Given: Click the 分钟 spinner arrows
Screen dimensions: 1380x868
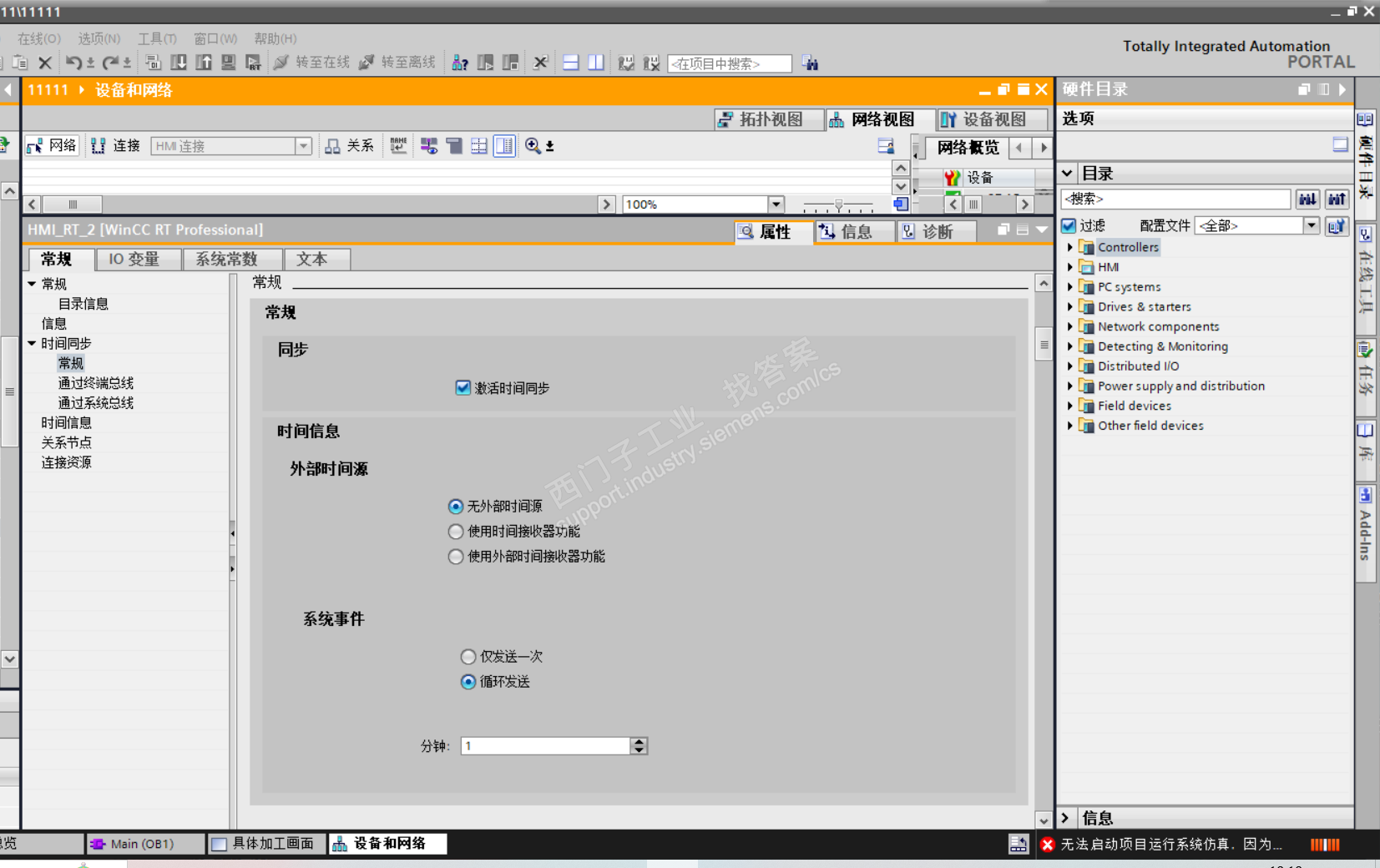Looking at the screenshot, I should pos(639,746).
